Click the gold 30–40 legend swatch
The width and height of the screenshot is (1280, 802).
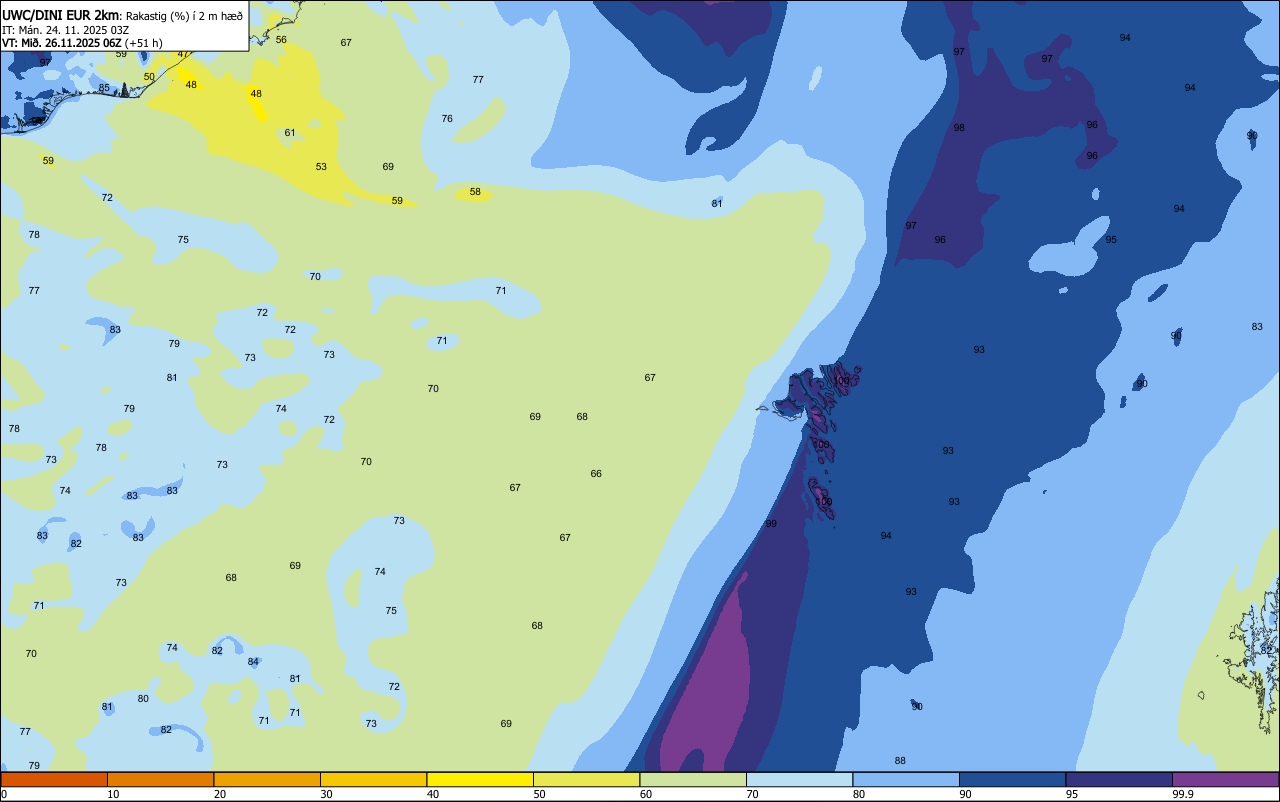373,779
